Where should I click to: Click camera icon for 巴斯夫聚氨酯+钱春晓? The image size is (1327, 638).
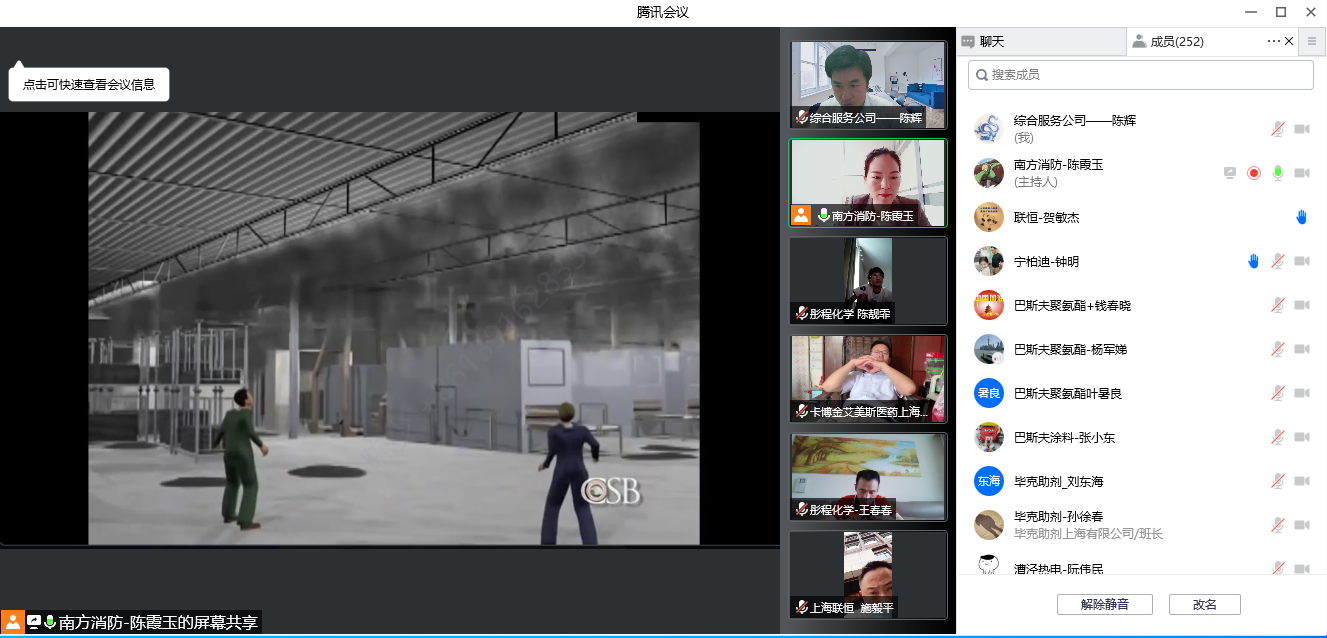point(1302,305)
